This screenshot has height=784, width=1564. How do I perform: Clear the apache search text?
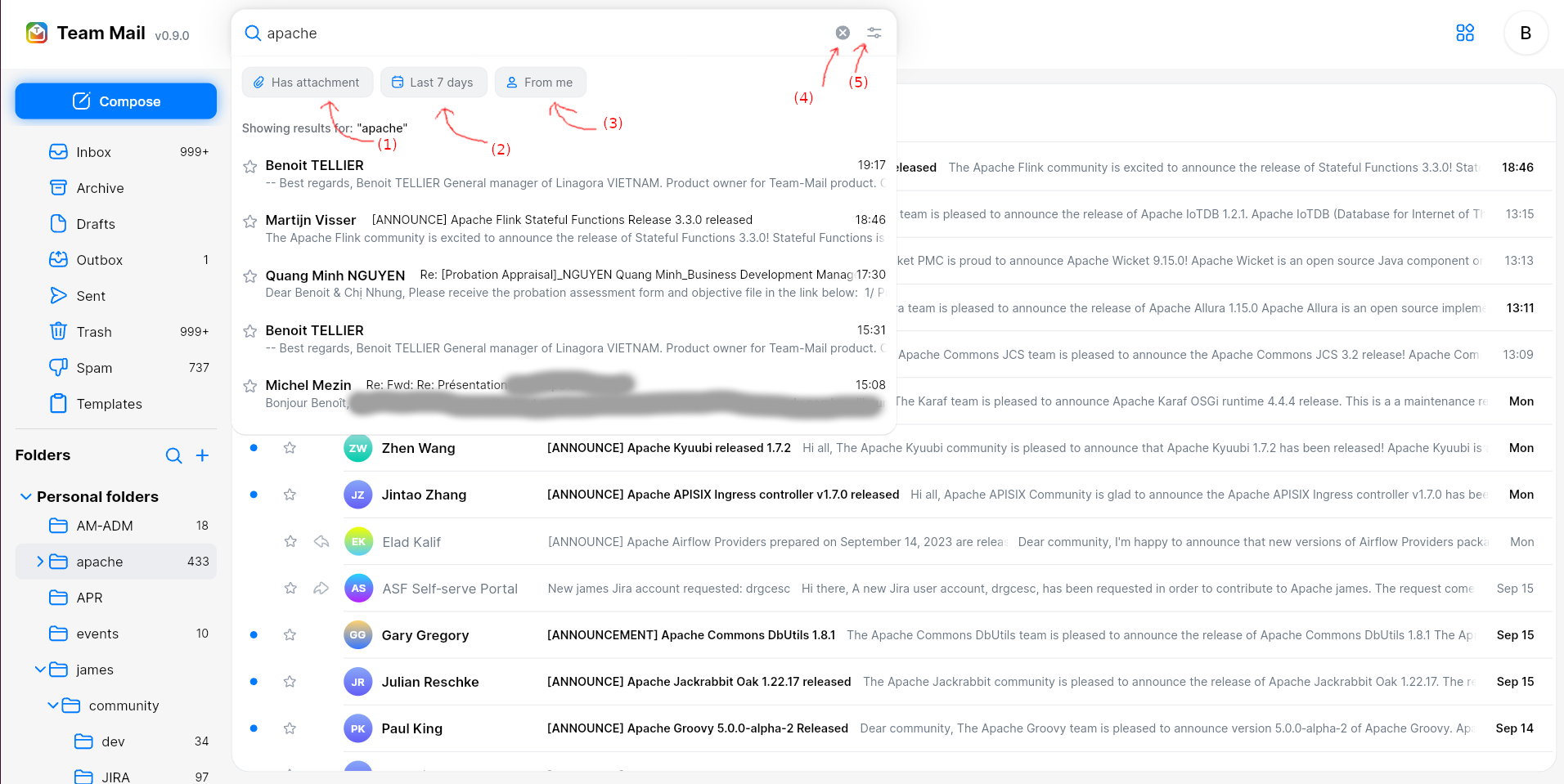(x=843, y=33)
